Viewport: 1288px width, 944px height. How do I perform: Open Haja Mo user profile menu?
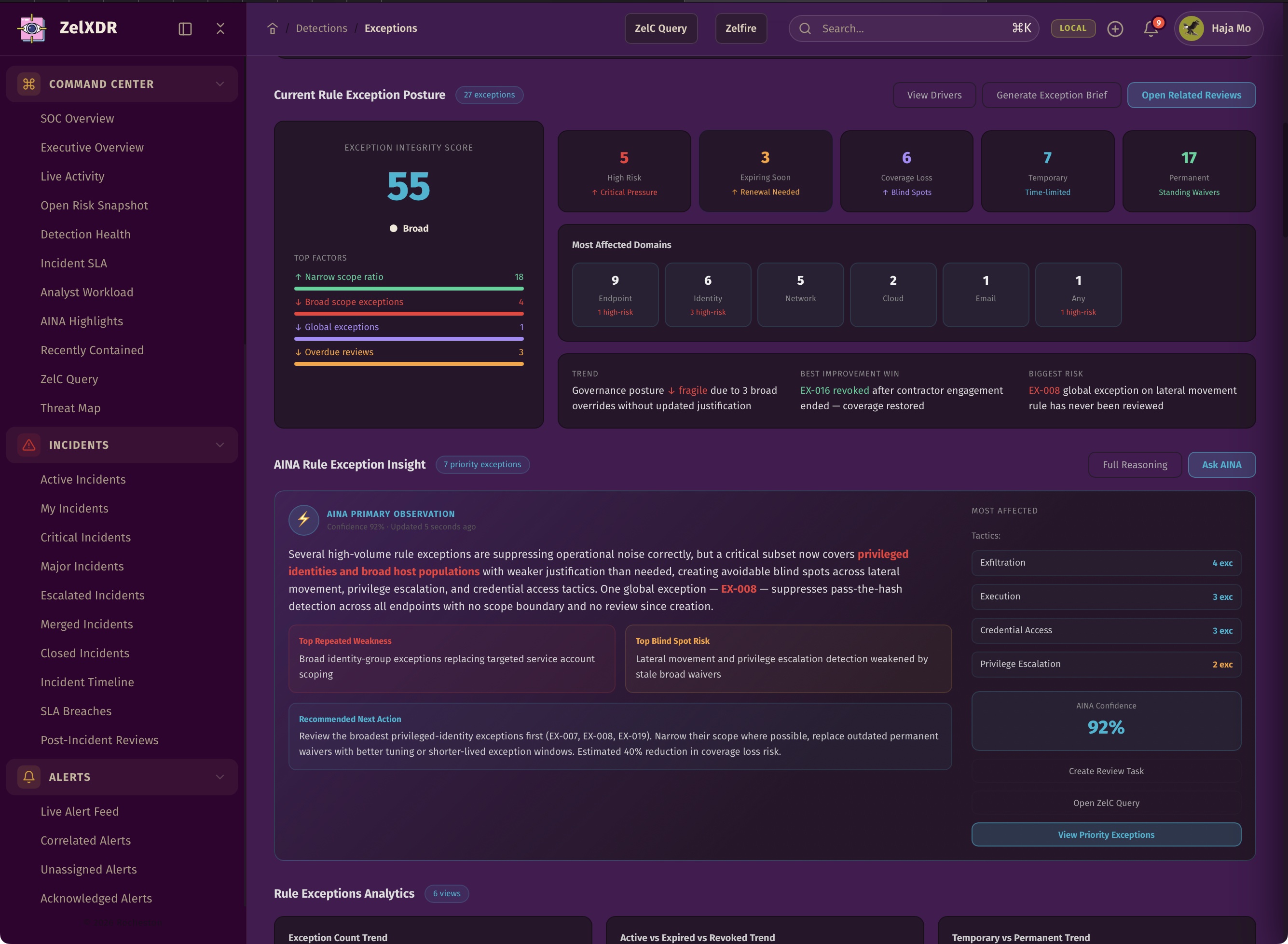1218,28
